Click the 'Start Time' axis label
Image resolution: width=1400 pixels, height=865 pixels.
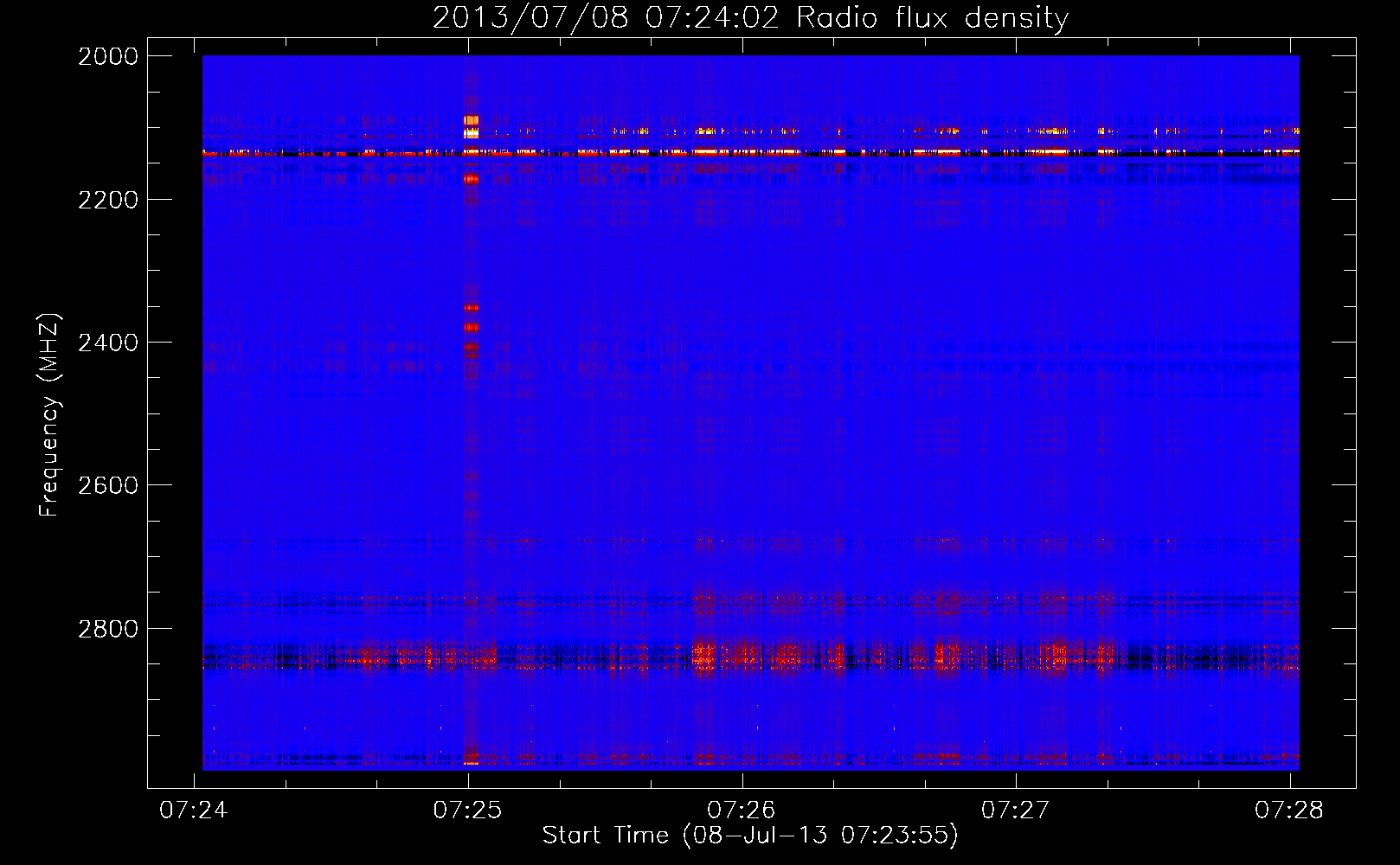(x=606, y=835)
